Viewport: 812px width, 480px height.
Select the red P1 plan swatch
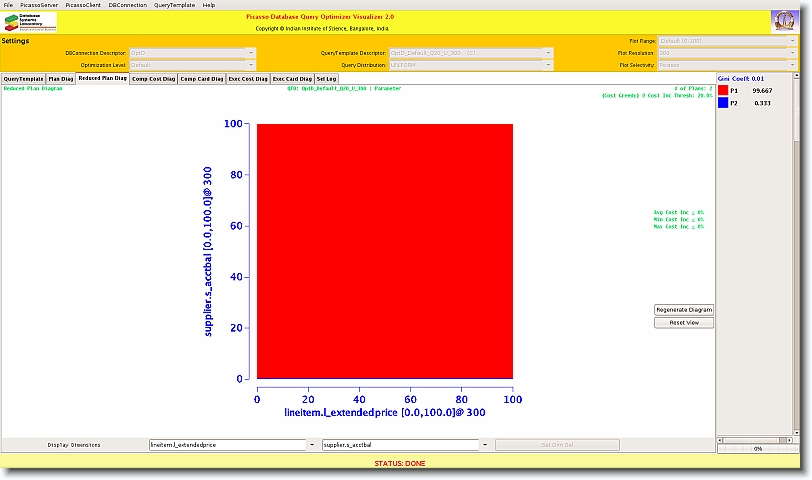723,90
